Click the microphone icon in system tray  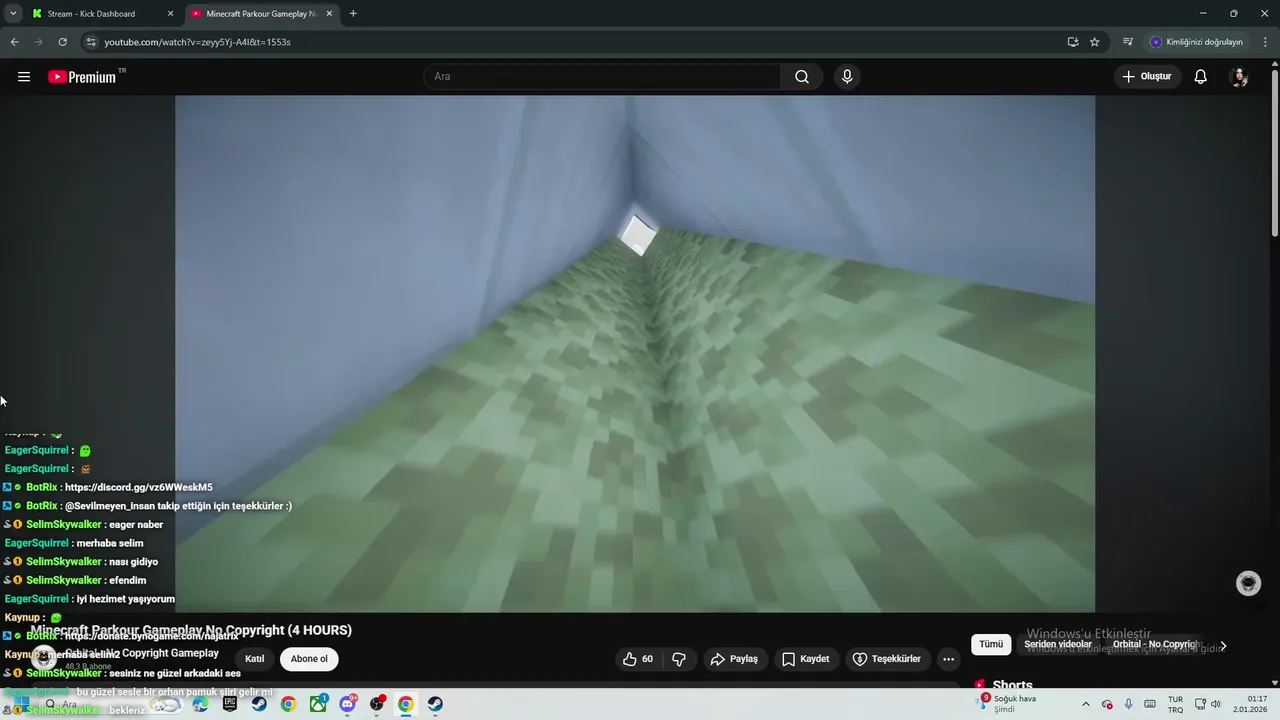[1129, 704]
